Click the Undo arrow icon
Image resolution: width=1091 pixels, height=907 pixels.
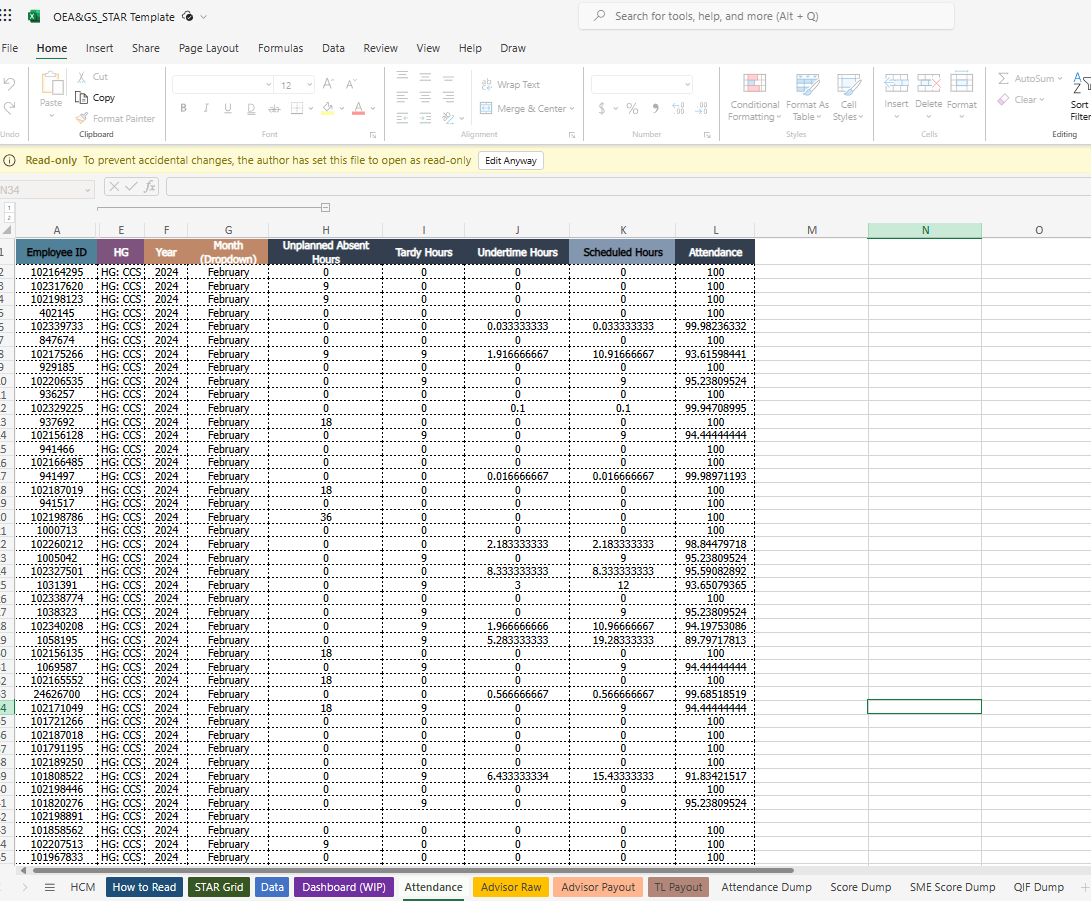(9, 83)
